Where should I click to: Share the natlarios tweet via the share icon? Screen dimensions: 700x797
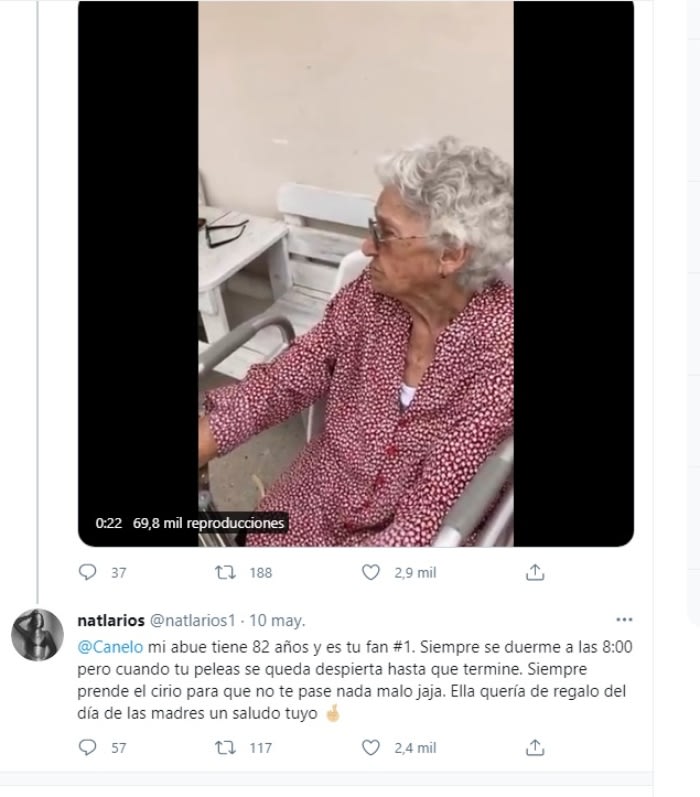pyautogui.click(x=535, y=747)
